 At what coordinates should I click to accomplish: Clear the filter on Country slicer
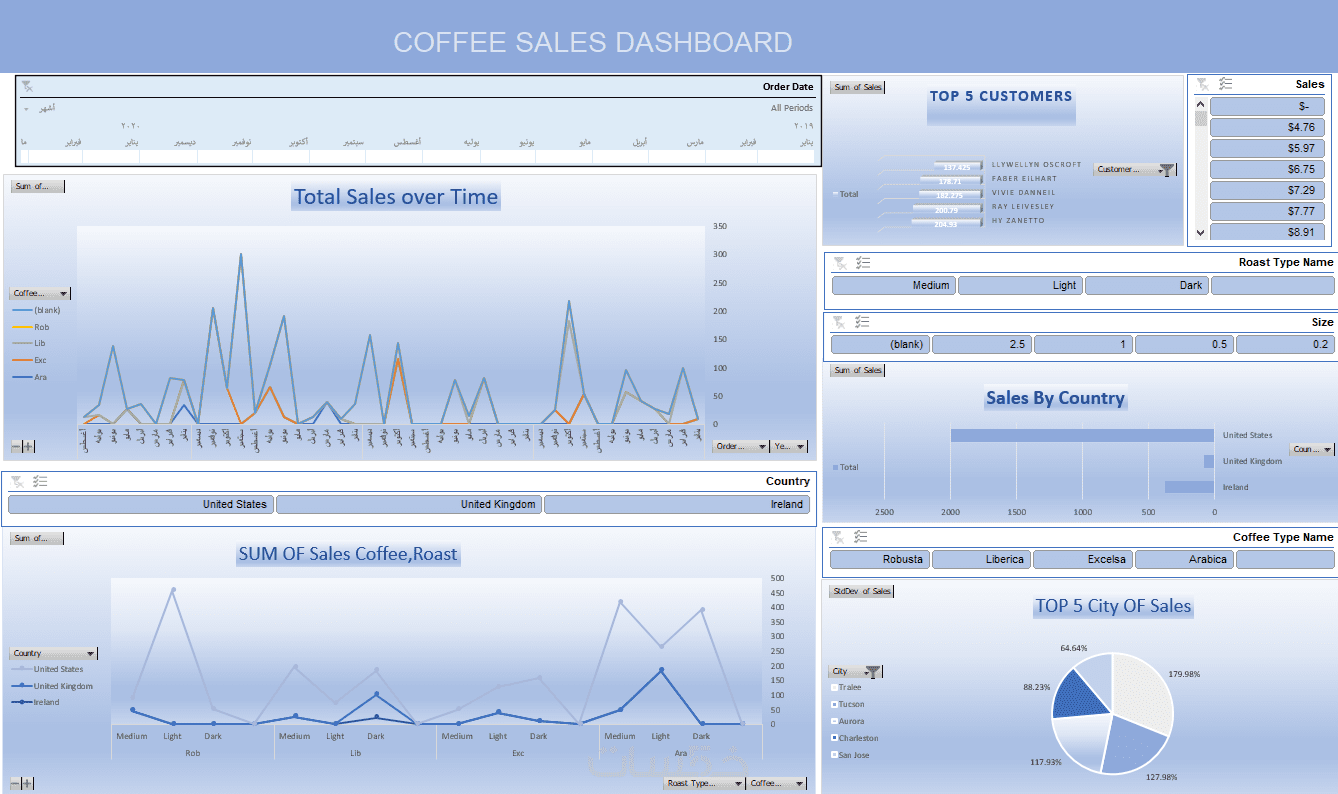[17, 481]
